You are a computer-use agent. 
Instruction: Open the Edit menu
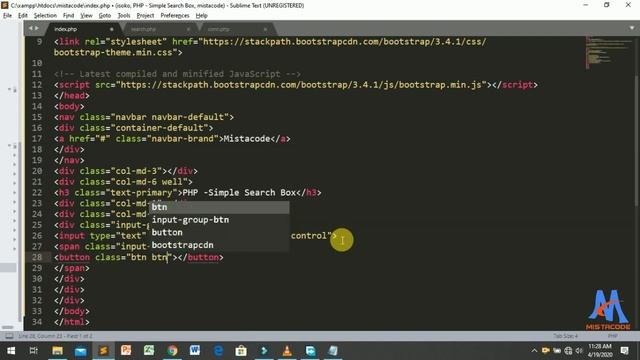coord(23,16)
